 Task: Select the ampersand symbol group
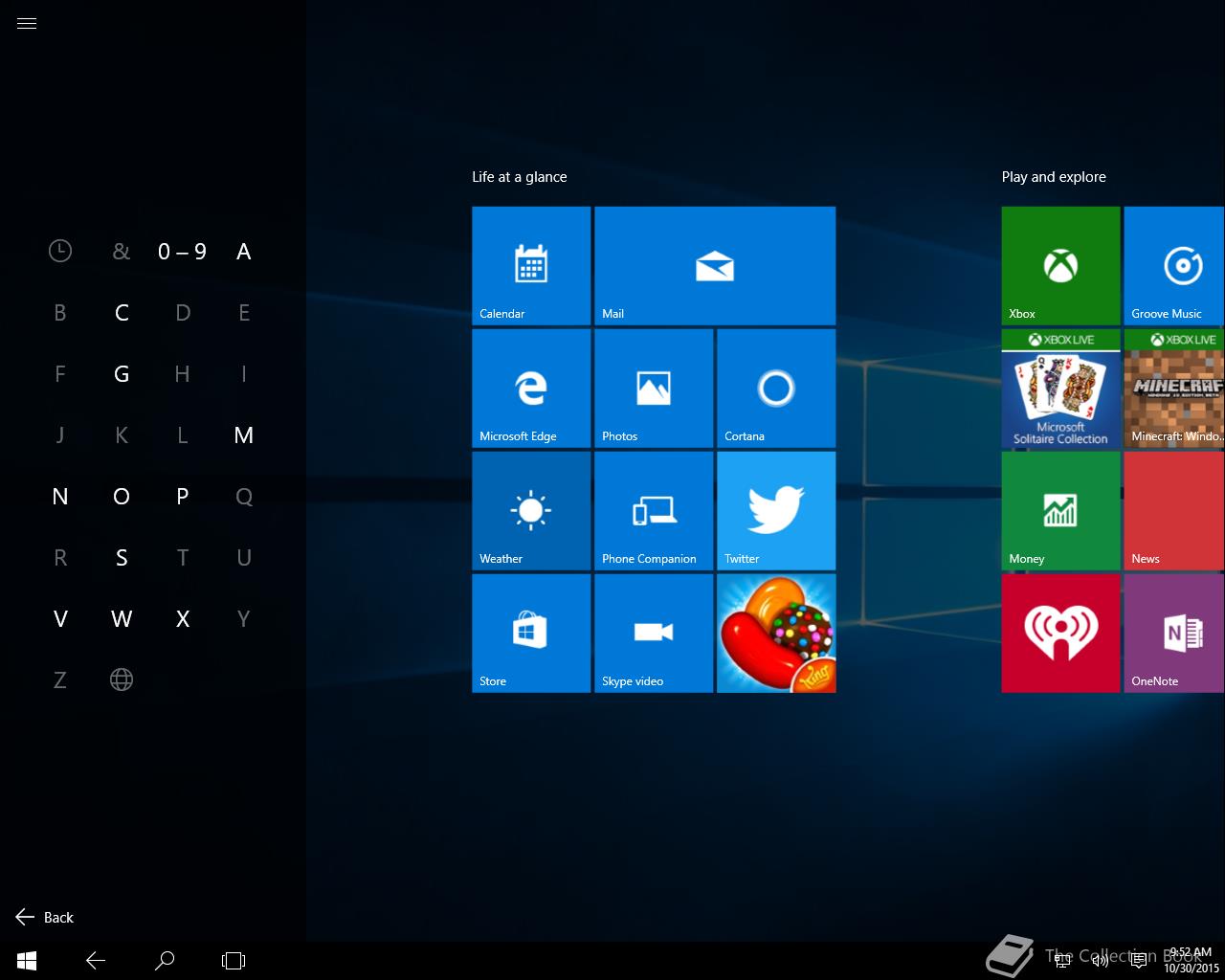pyautogui.click(x=122, y=252)
